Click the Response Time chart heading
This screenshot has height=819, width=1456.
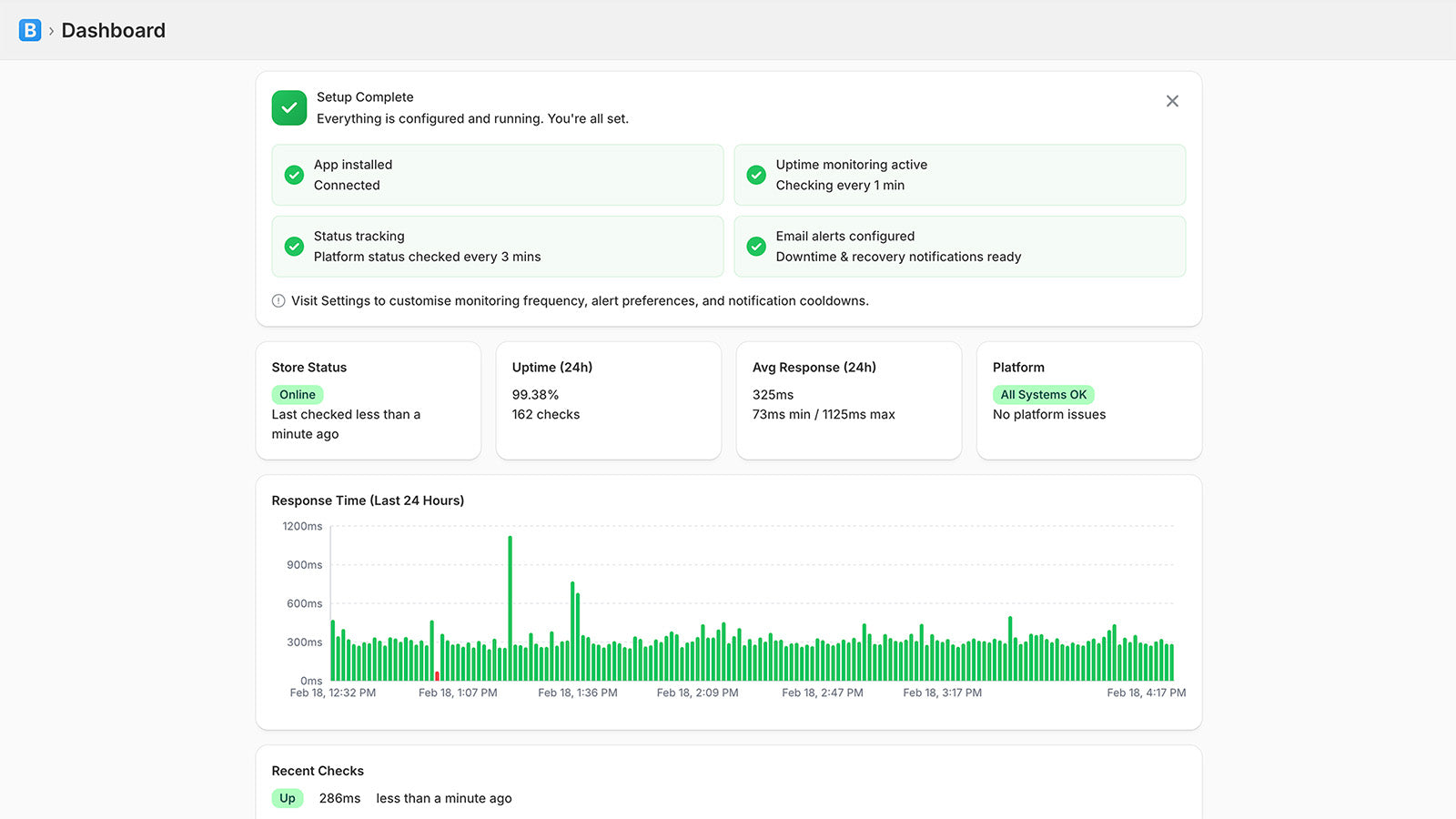click(x=368, y=500)
